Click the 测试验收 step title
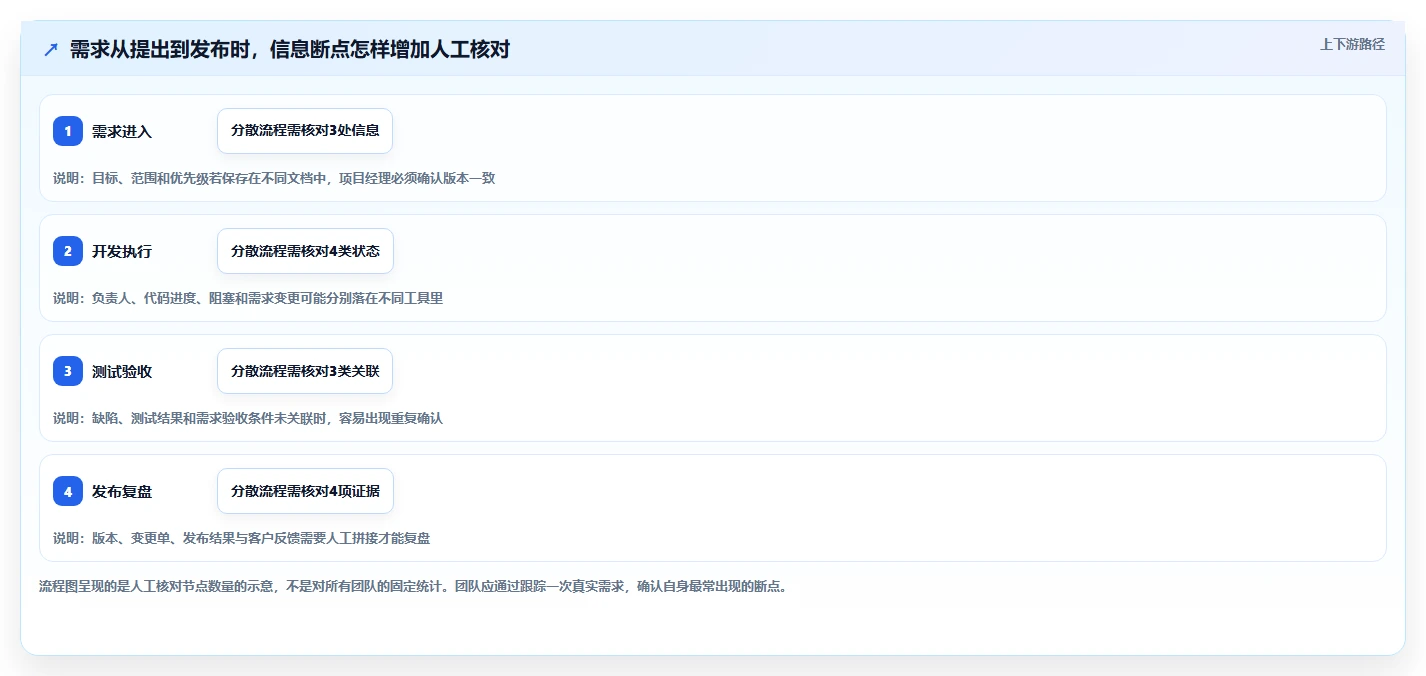The height and width of the screenshot is (676, 1426). point(122,371)
